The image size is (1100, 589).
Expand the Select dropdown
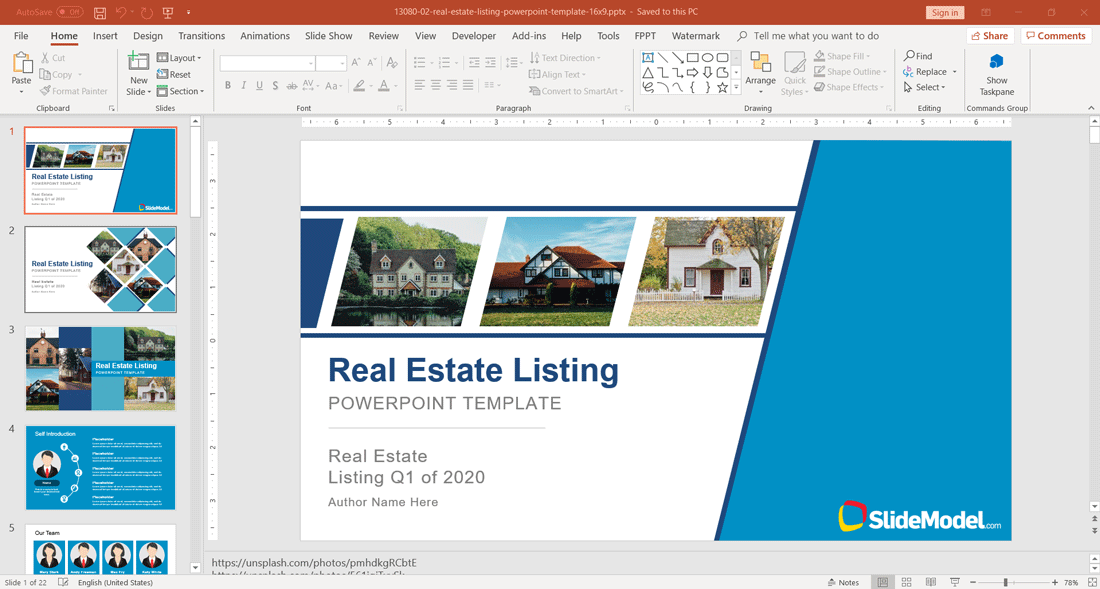click(x=925, y=87)
